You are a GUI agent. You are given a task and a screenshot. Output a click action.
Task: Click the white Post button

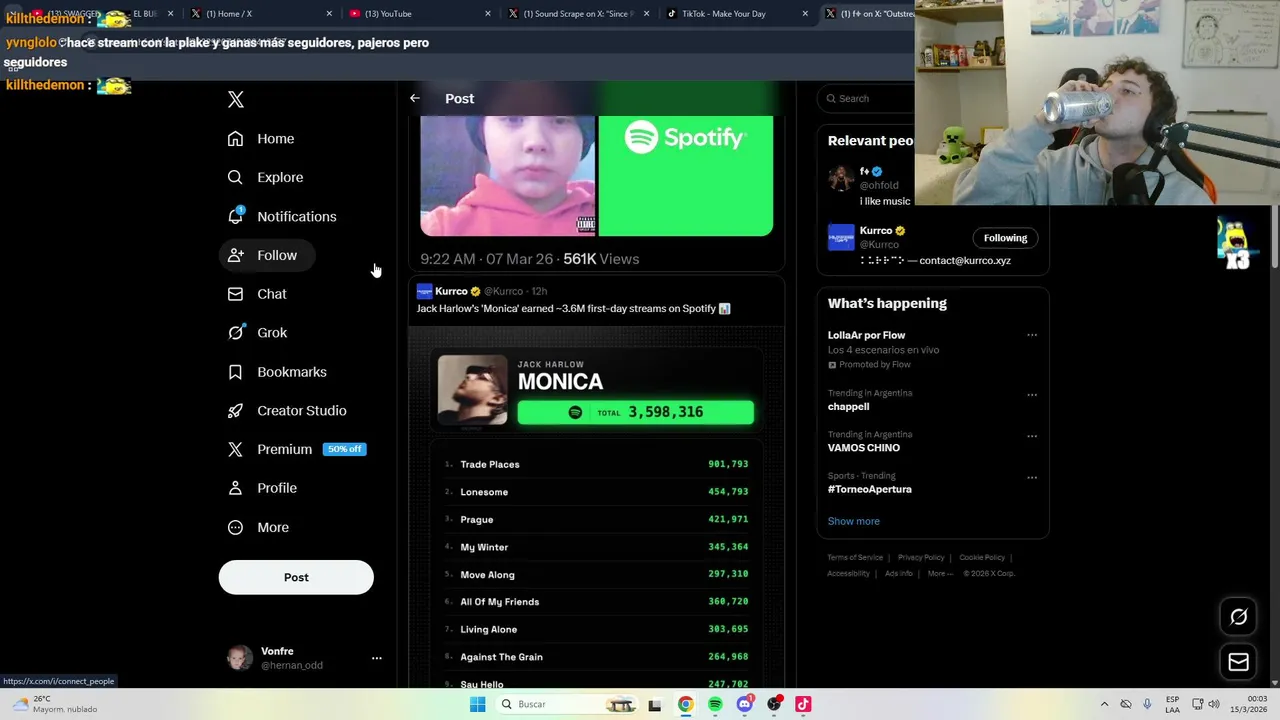[296, 577]
